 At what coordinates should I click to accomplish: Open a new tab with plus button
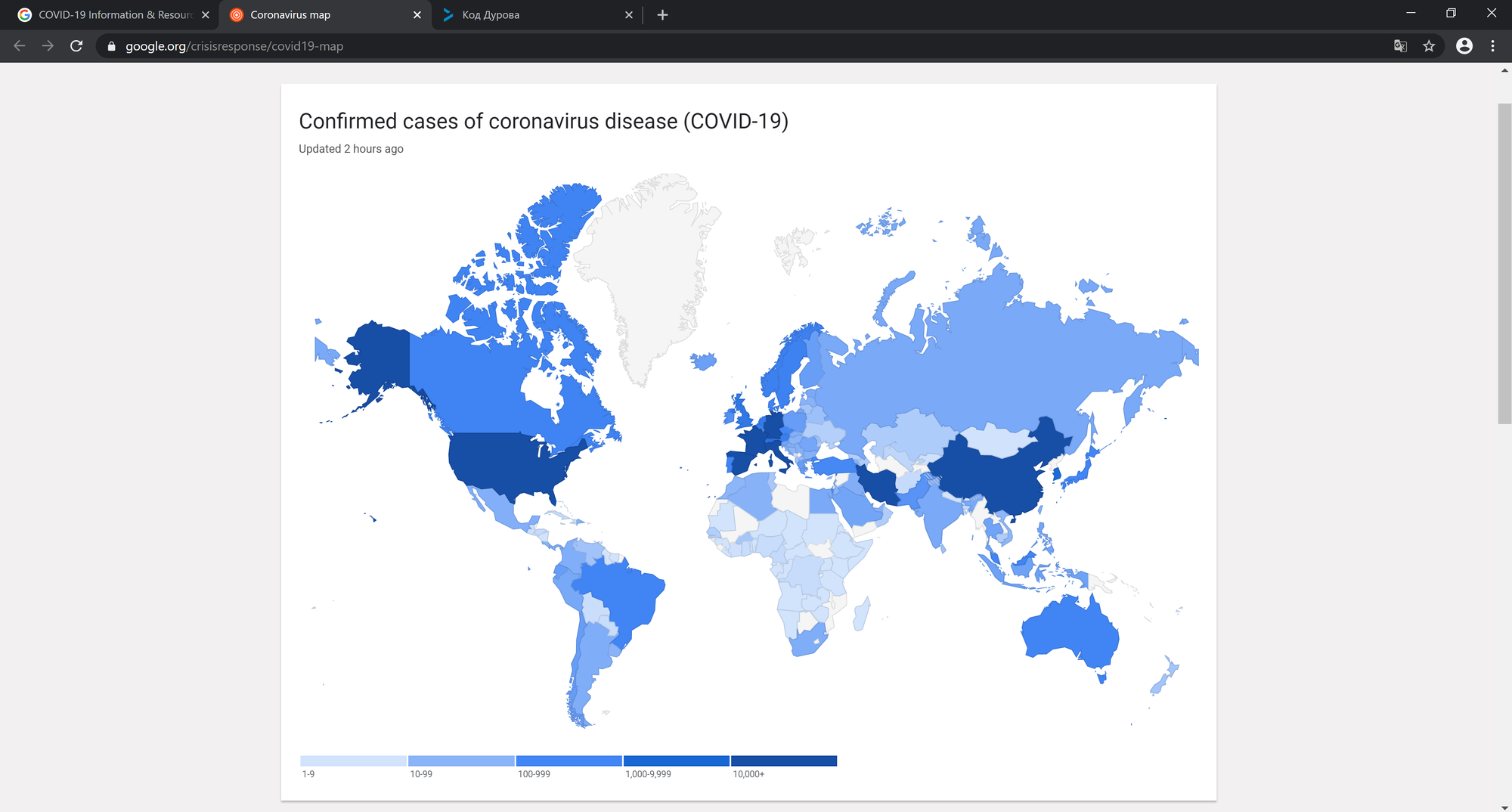tap(662, 15)
